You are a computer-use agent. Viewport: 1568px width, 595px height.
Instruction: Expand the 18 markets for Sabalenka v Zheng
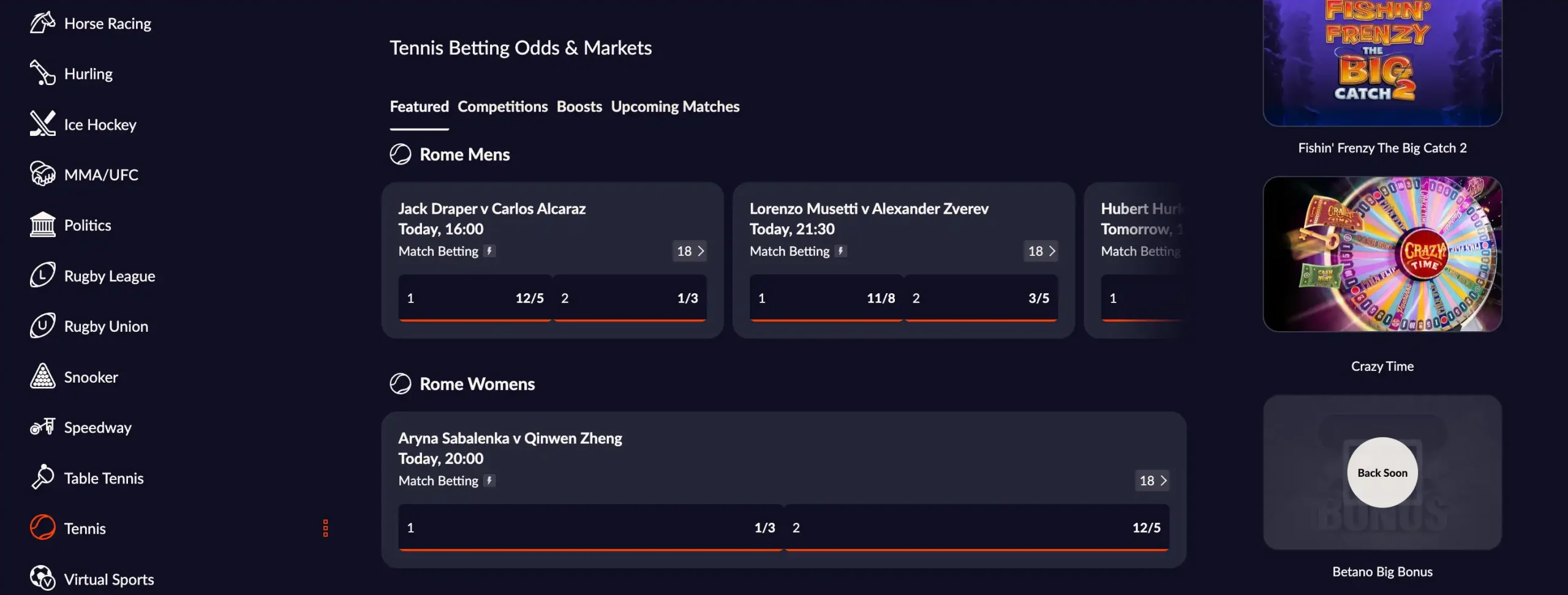coord(1151,481)
